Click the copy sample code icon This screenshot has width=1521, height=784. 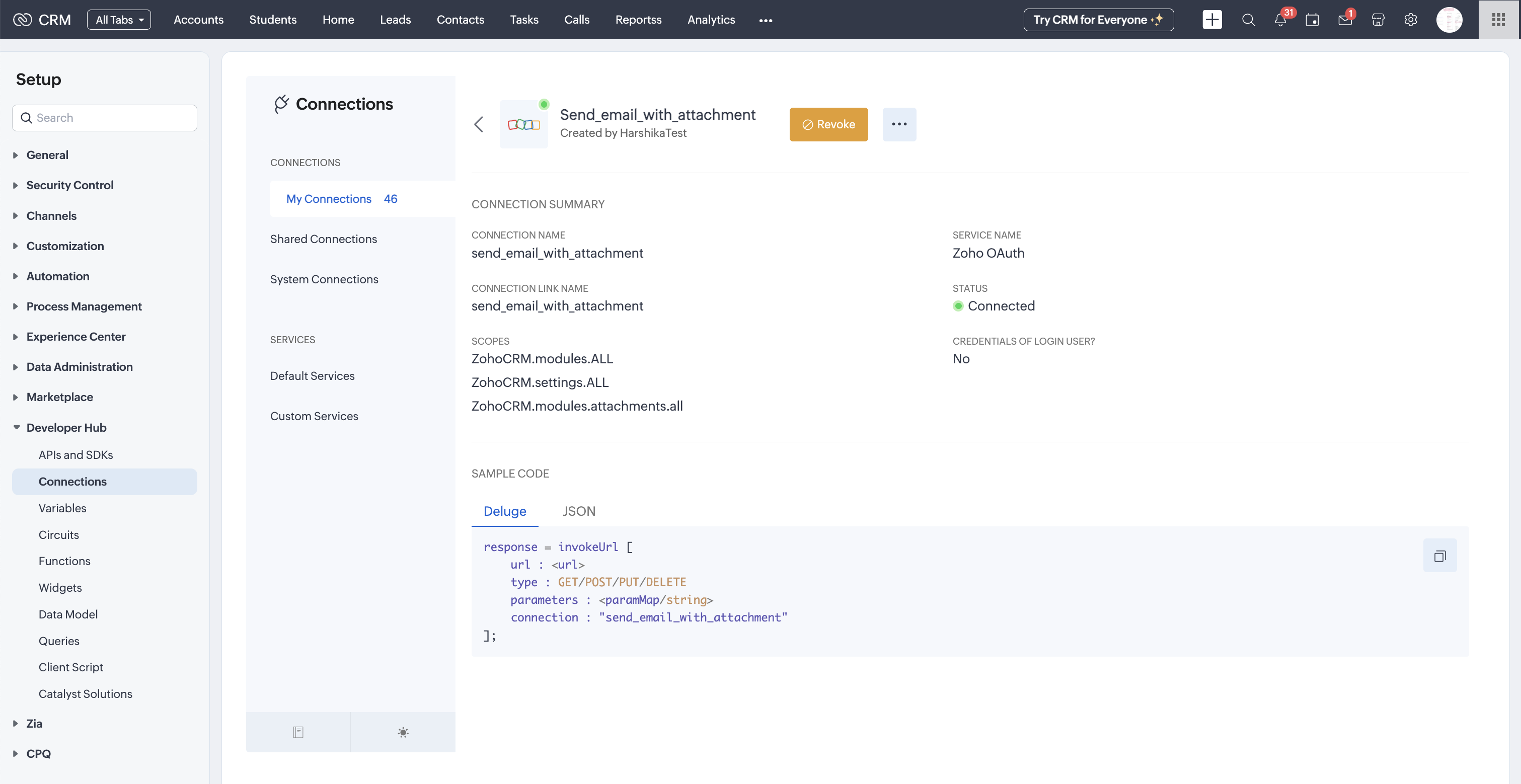(1439, 556)
